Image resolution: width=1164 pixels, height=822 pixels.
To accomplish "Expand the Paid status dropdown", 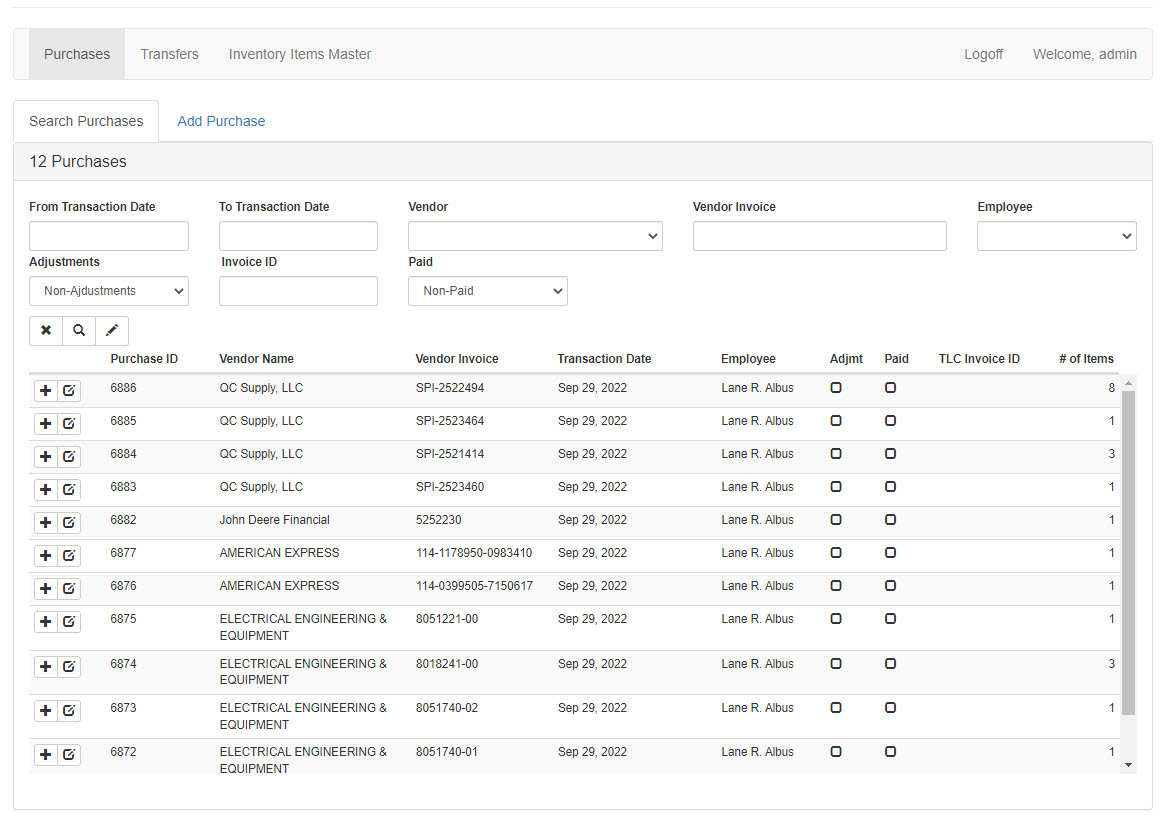I will (488, 291).
